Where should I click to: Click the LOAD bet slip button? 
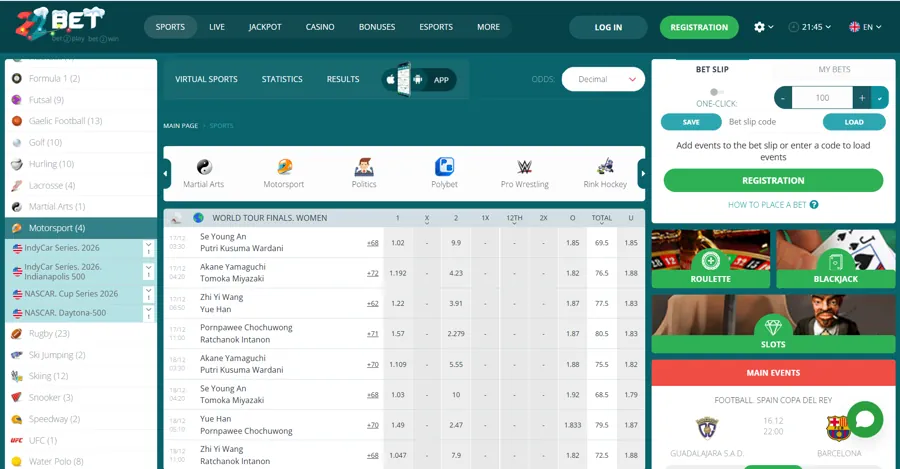tap(854, 122)
